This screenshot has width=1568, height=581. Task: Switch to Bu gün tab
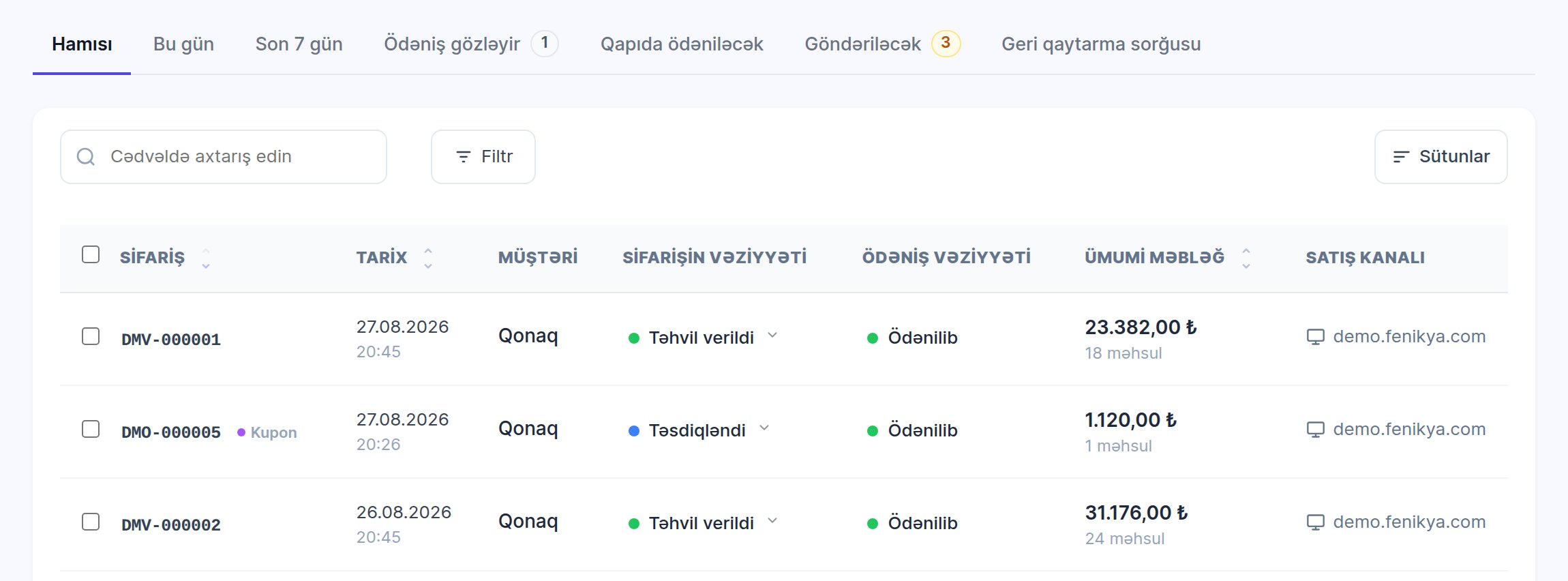183,44
